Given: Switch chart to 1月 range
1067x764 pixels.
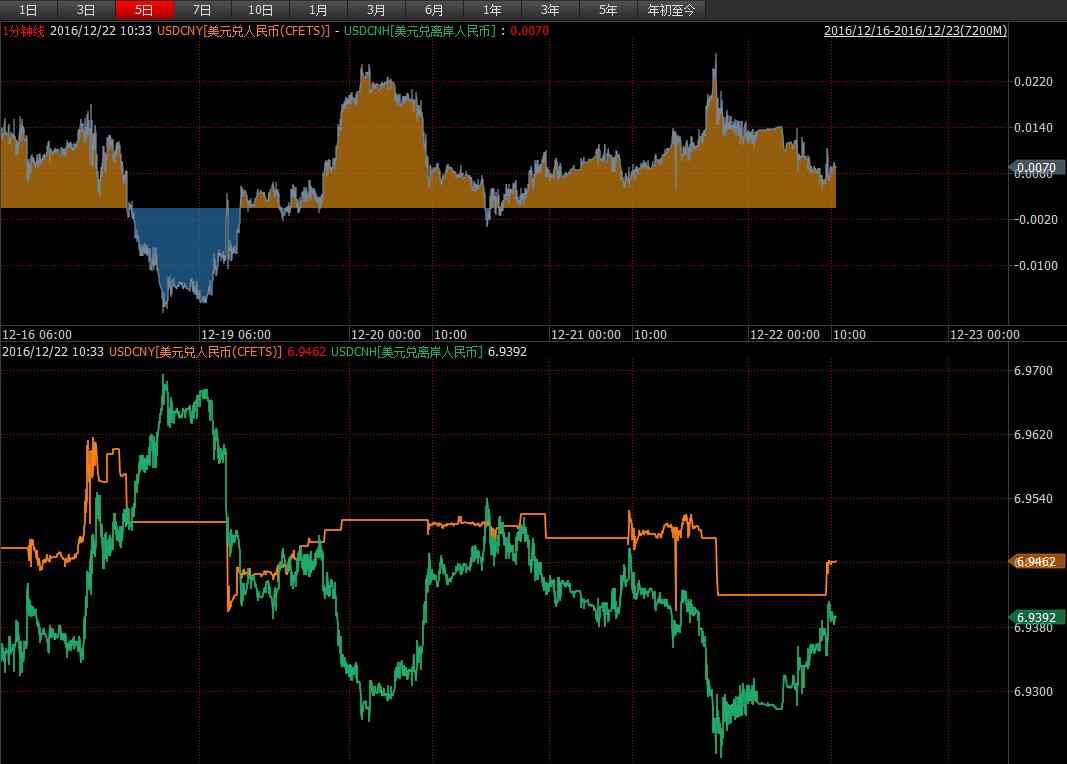Looking at the screenshot, I should (318, 10).
